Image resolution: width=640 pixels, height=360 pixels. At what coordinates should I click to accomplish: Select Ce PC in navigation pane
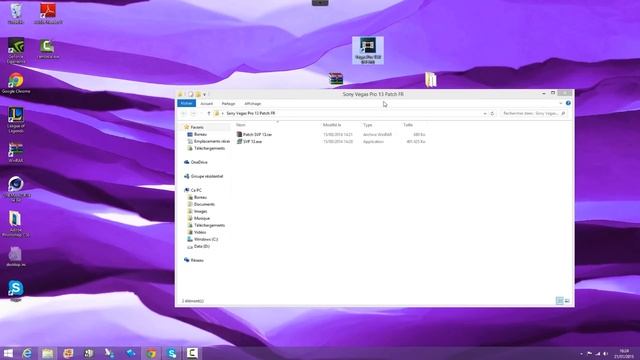click(193, 190)
